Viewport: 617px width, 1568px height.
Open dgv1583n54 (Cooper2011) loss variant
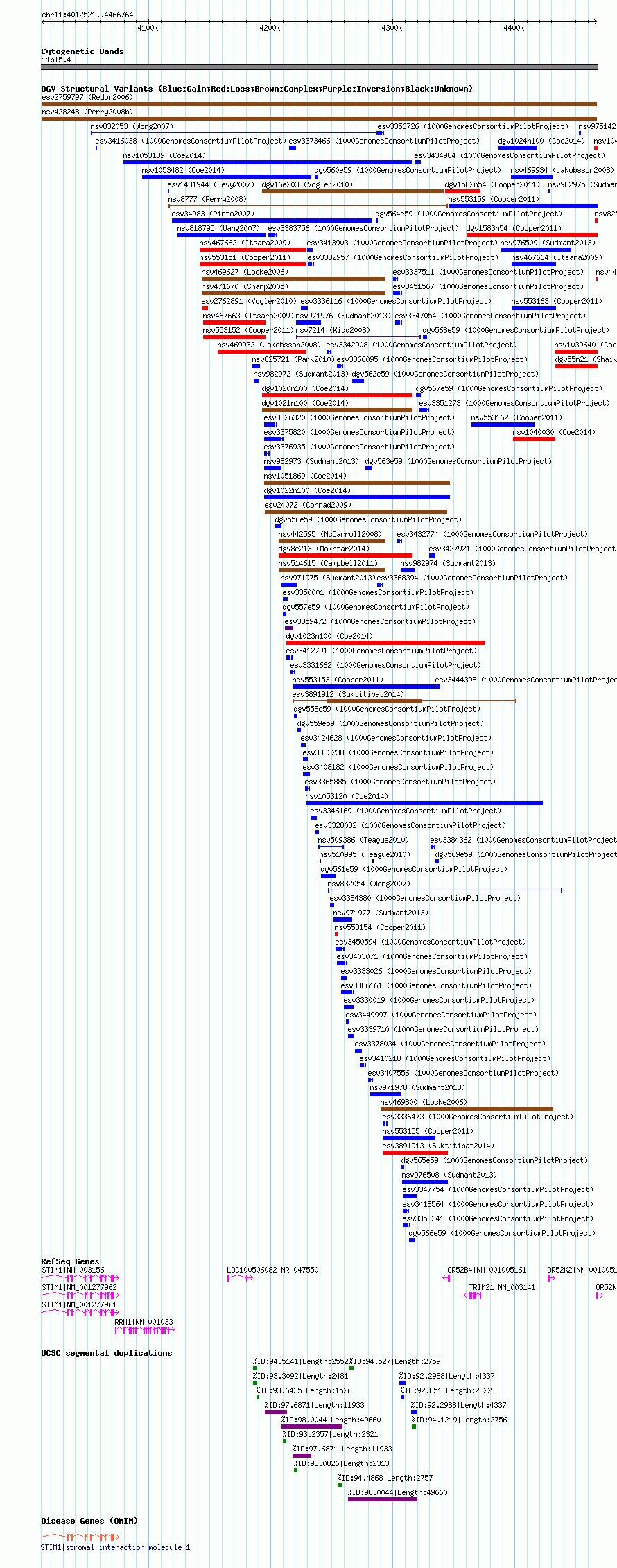532,235
